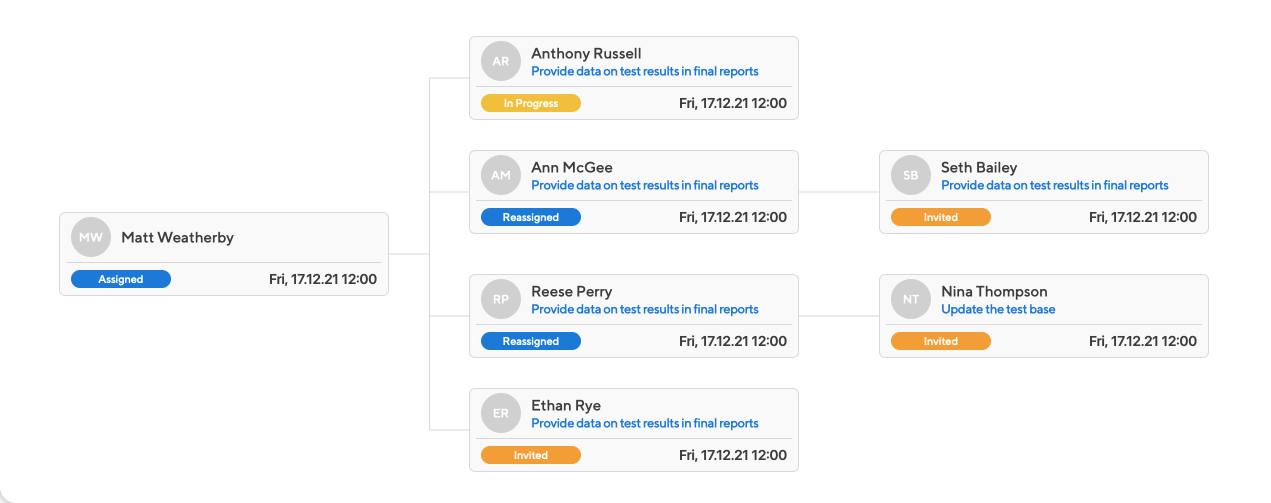Click Ann McGee's Reassigned status badge
Image resolution: width=1271 pixels, height=503 pixels.
531,217
